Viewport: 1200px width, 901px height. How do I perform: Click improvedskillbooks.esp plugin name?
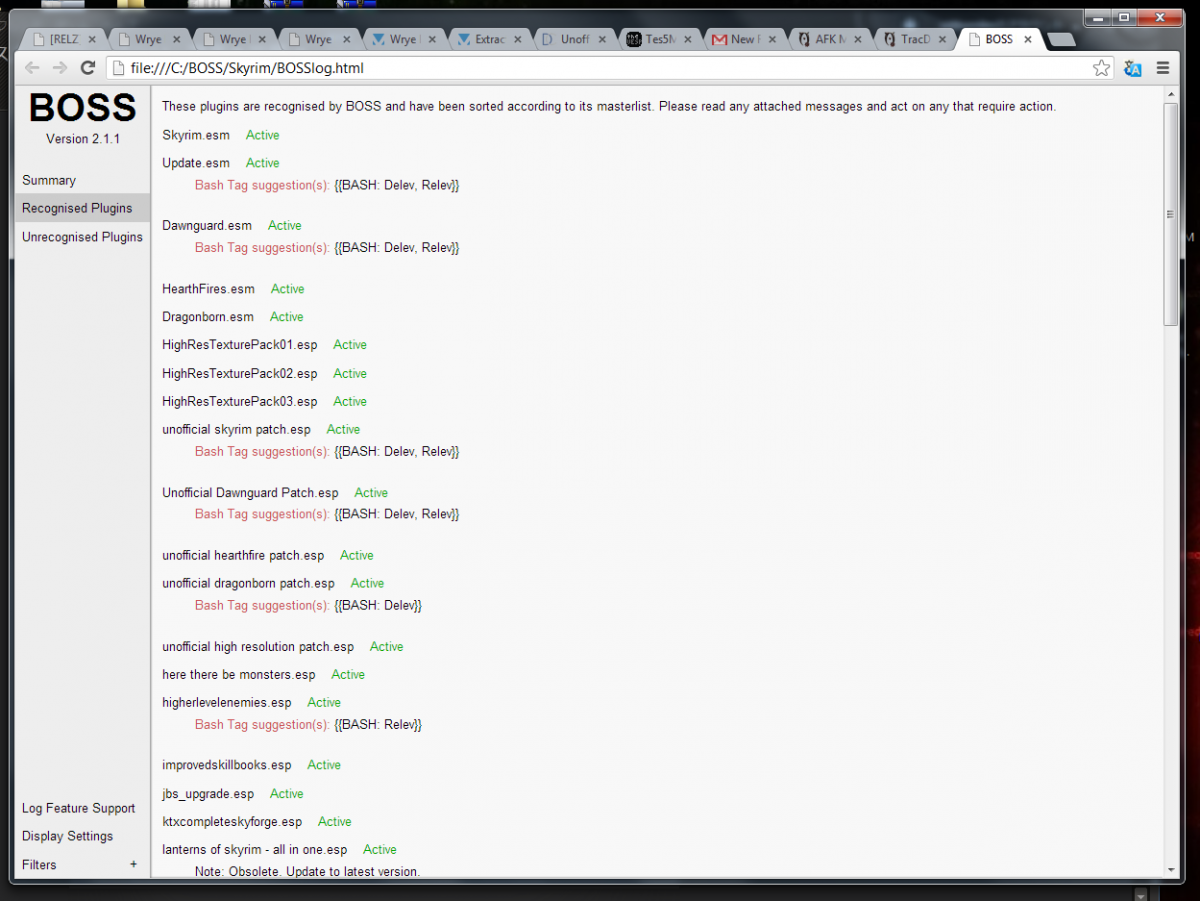click(227, 765)
